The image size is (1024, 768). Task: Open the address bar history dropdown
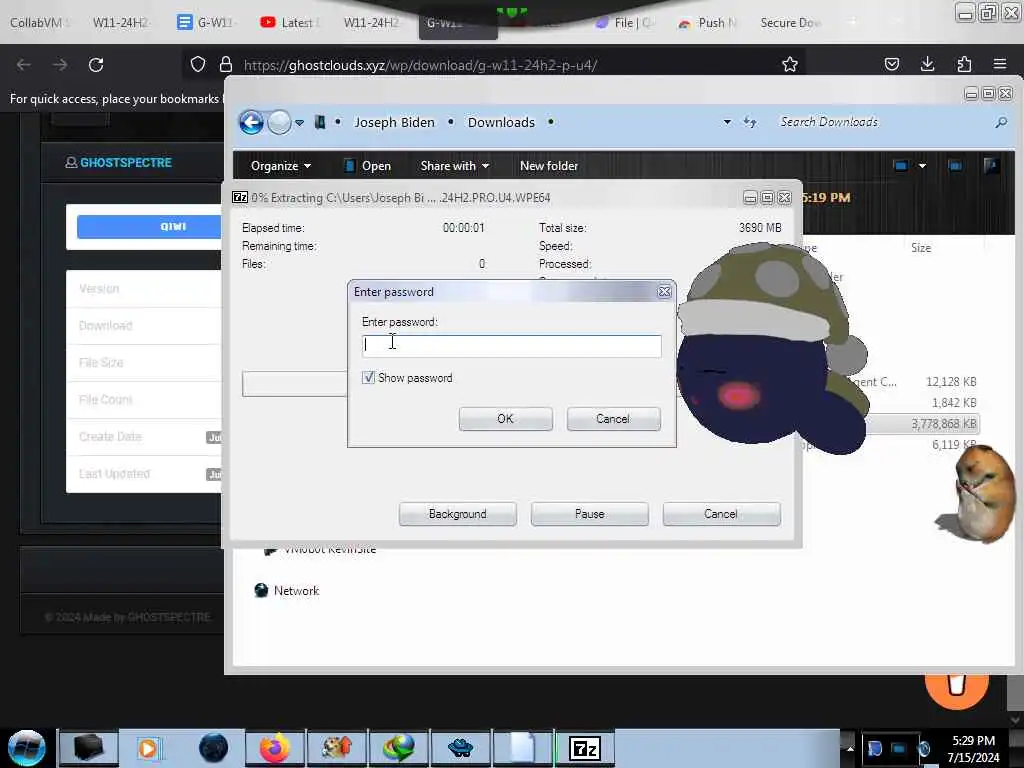(727, 122)
